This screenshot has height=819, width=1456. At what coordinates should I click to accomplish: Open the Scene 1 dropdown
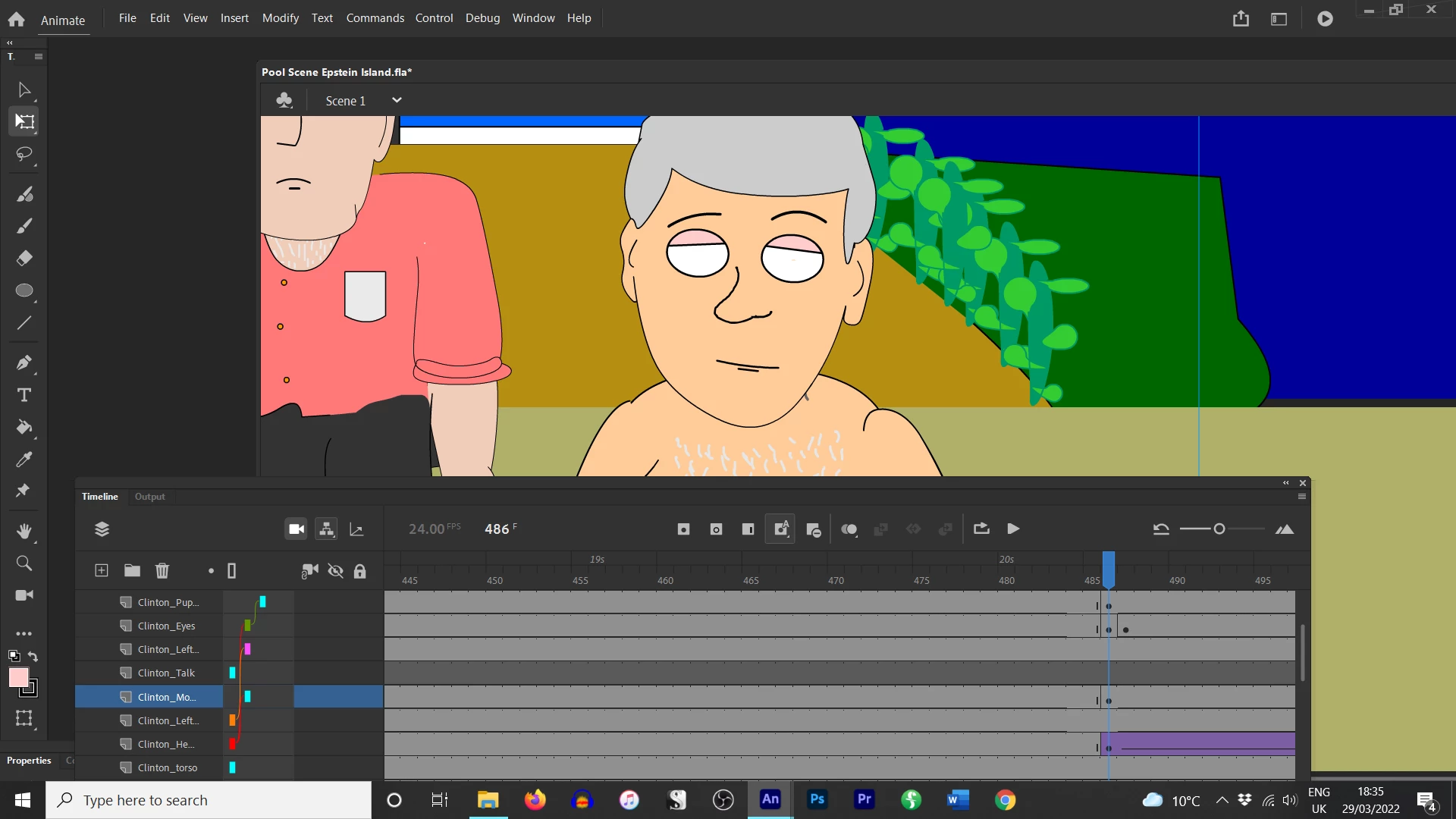tap(396, 100)
